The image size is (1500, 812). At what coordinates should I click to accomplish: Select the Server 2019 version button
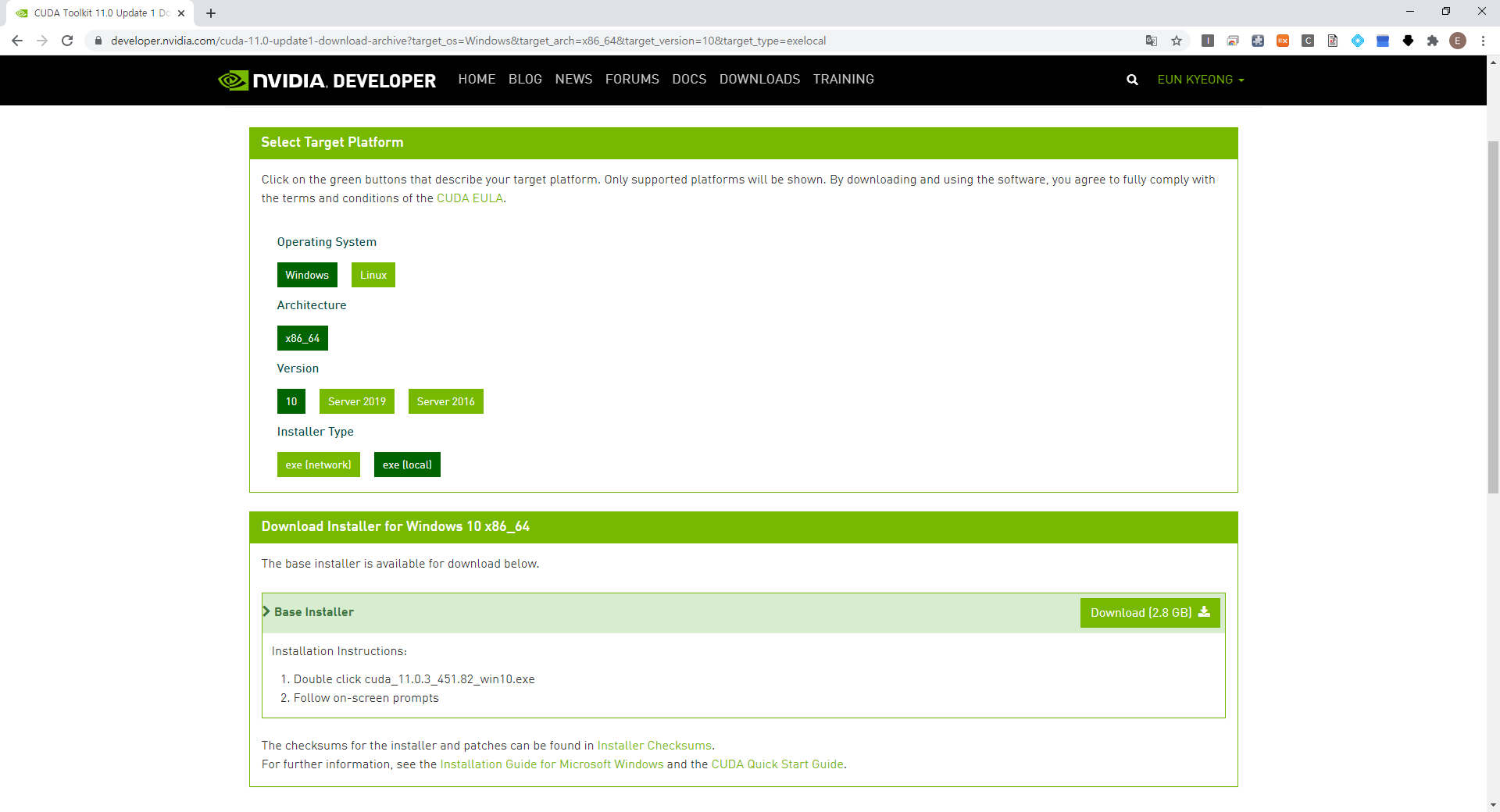[x=357, y=401]
